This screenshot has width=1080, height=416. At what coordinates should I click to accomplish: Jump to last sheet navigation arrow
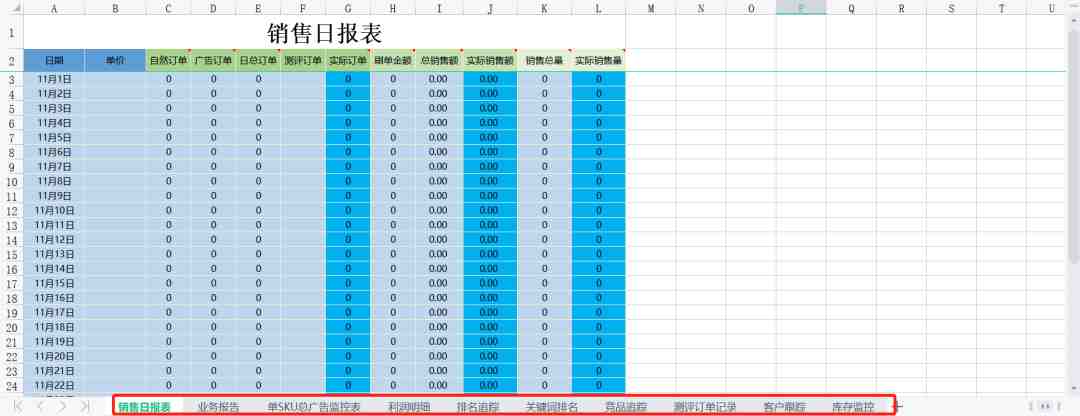click(x=85, y=406)
